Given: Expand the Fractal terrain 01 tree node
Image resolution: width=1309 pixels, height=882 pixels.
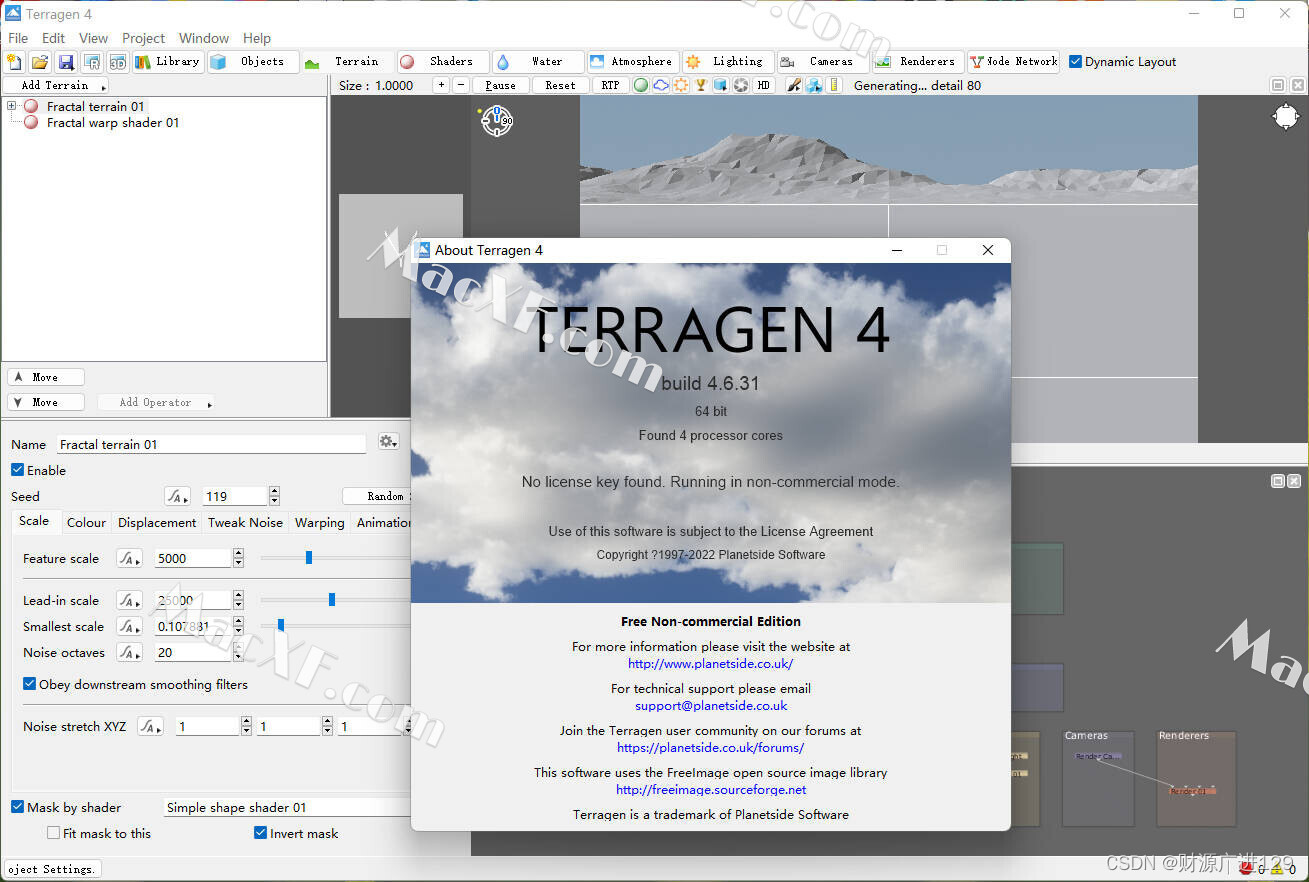Looking at the screenshot, I should [x=12, y=106].
